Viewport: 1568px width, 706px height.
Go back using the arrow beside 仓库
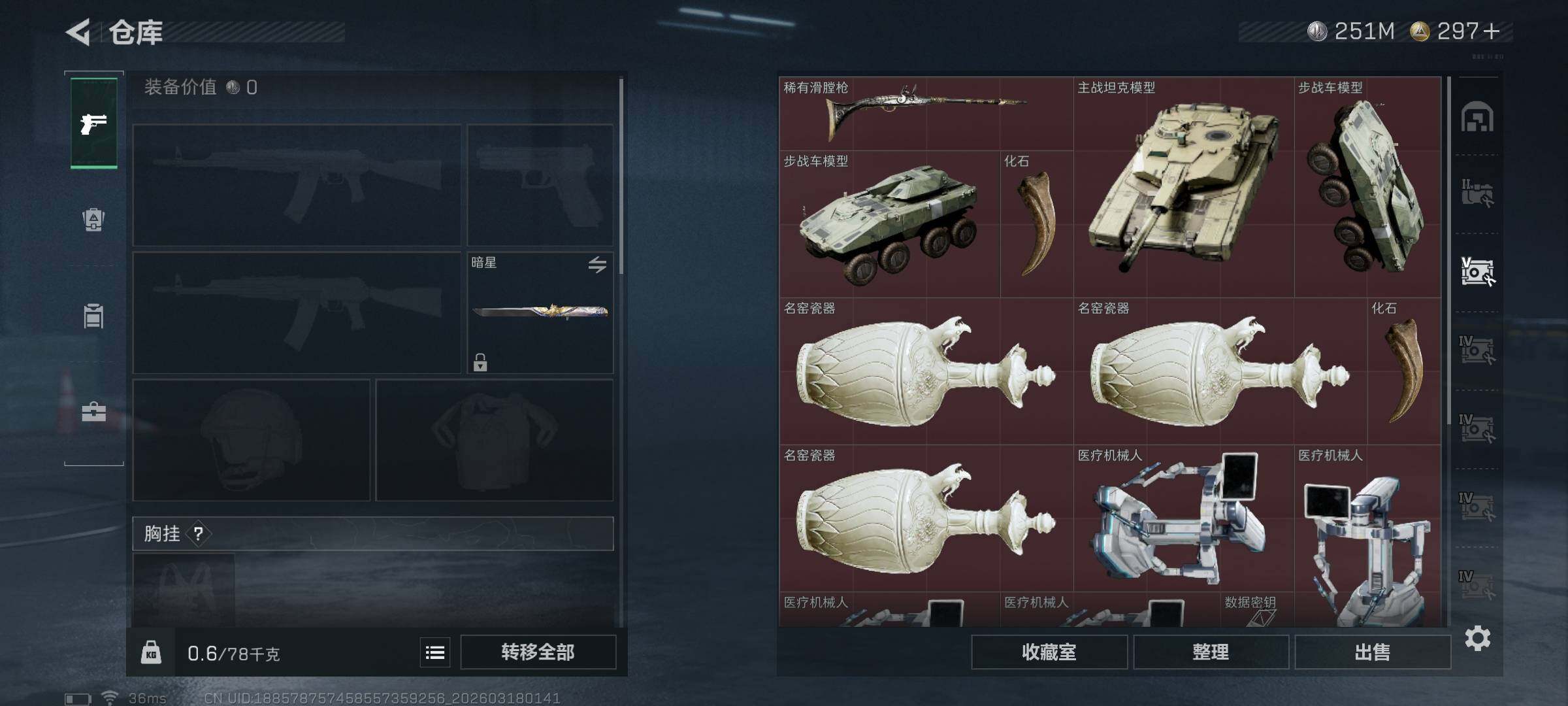(x=78, y=32)
